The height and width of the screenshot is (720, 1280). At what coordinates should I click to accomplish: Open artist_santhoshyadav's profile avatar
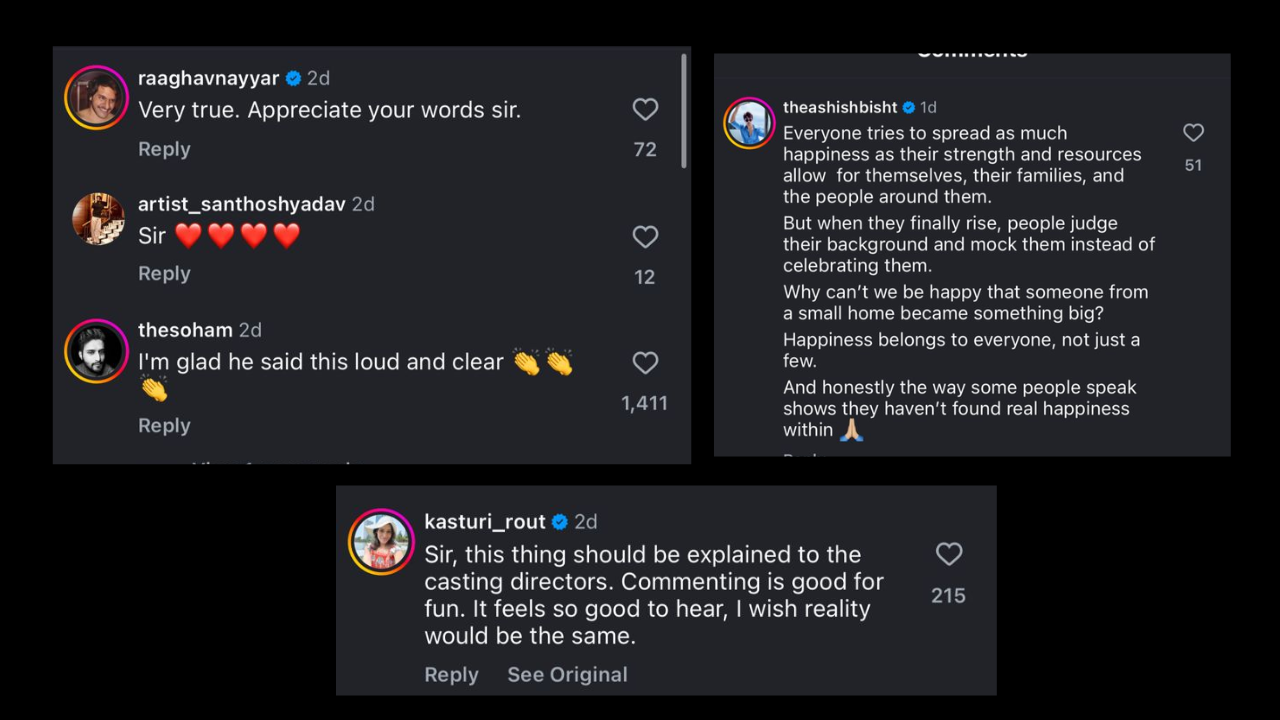click(x=97, y=219)
